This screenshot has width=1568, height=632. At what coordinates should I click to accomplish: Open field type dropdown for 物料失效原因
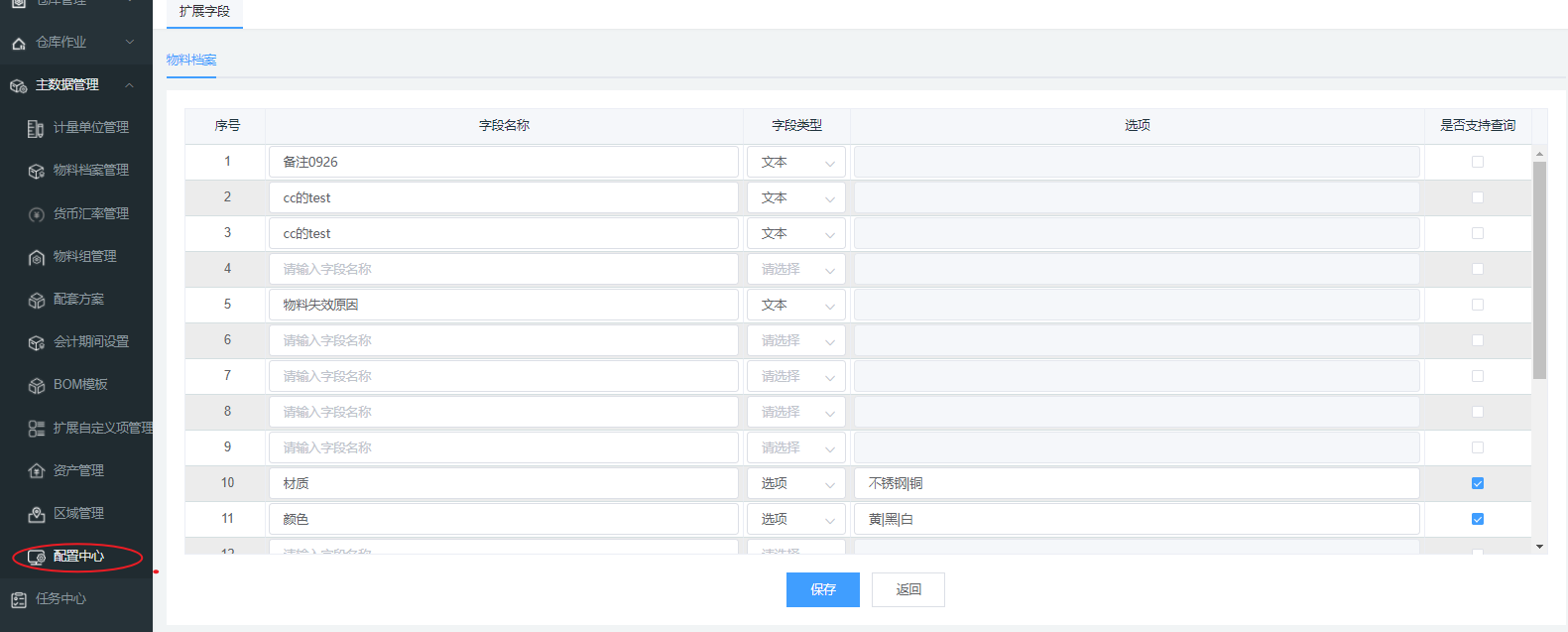(x=795, y=305)
